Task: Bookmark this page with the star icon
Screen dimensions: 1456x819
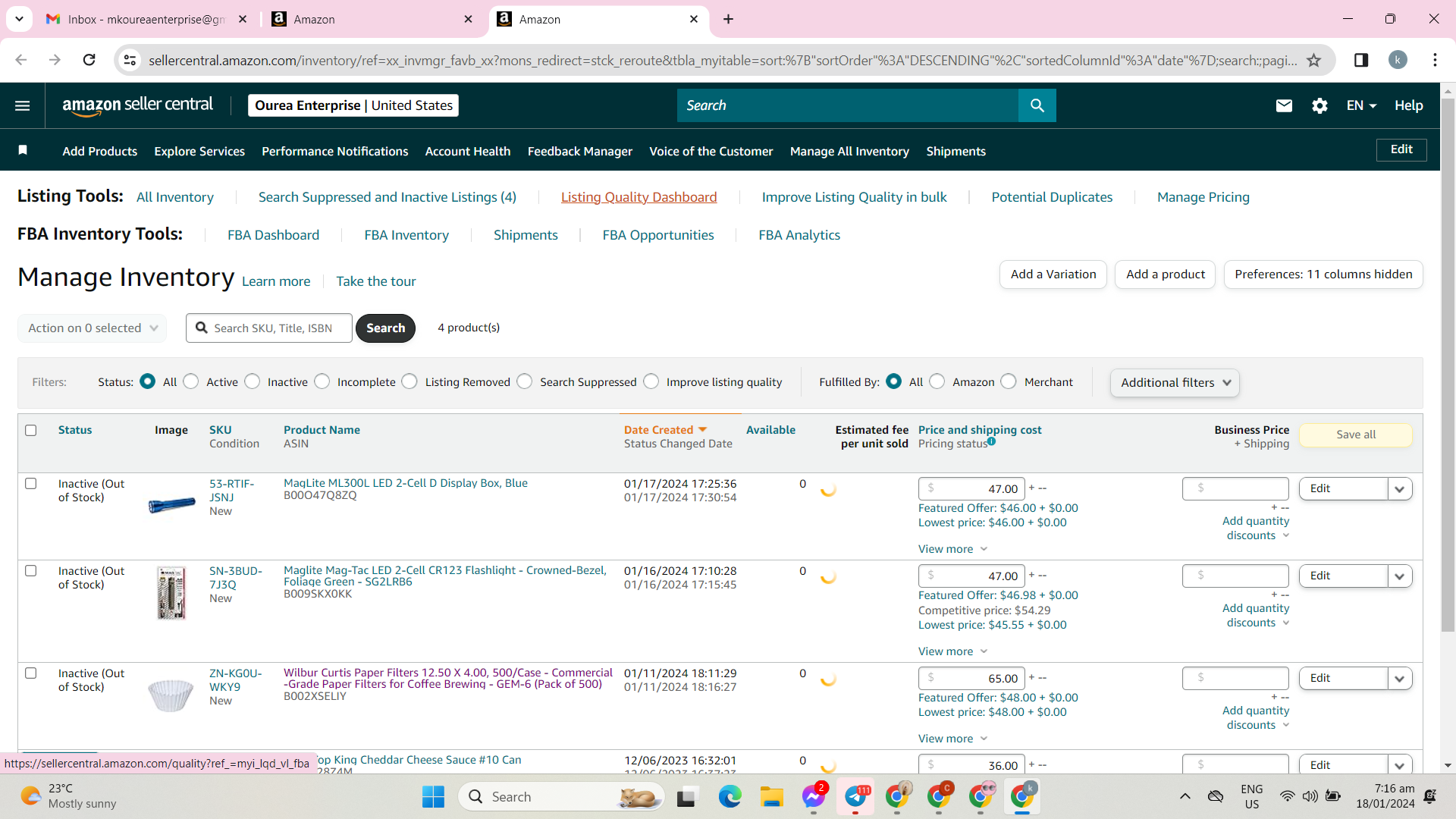Action: point(1314,60)
